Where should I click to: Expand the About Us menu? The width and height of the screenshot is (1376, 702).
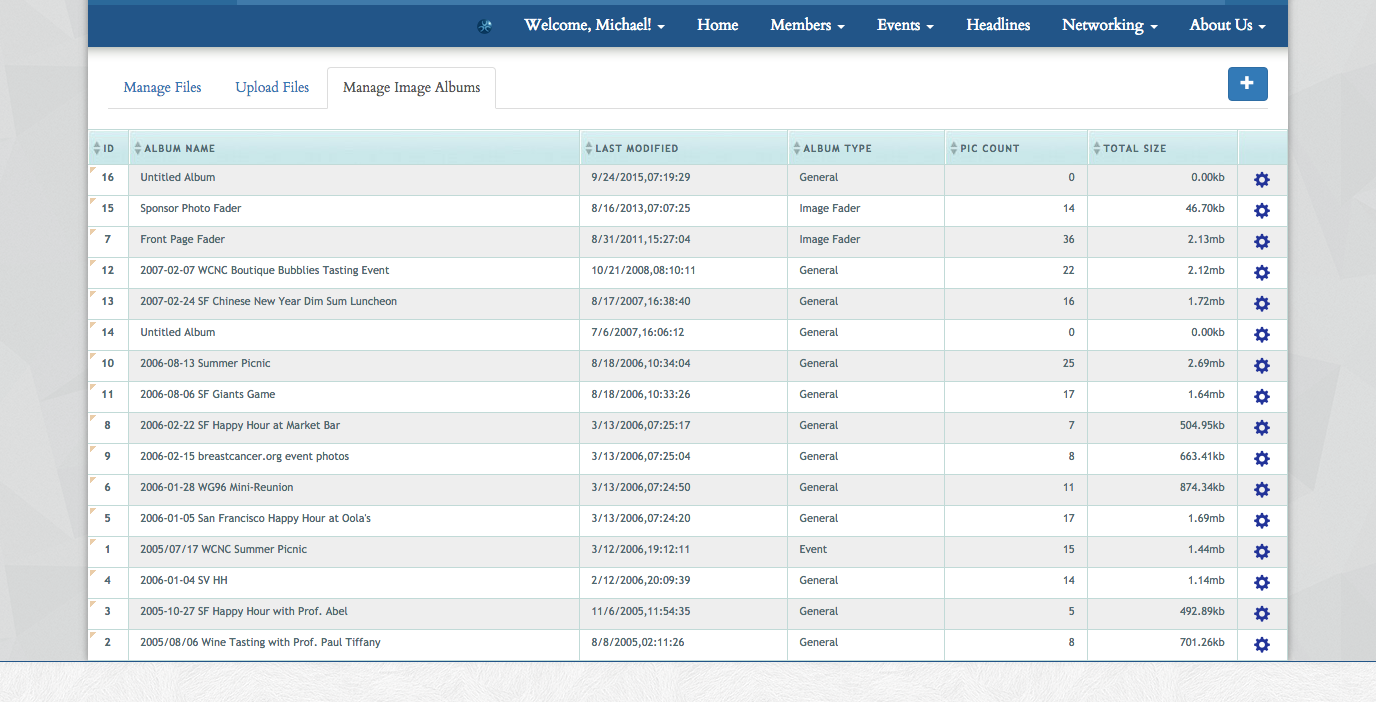(x=1227, y=25)
